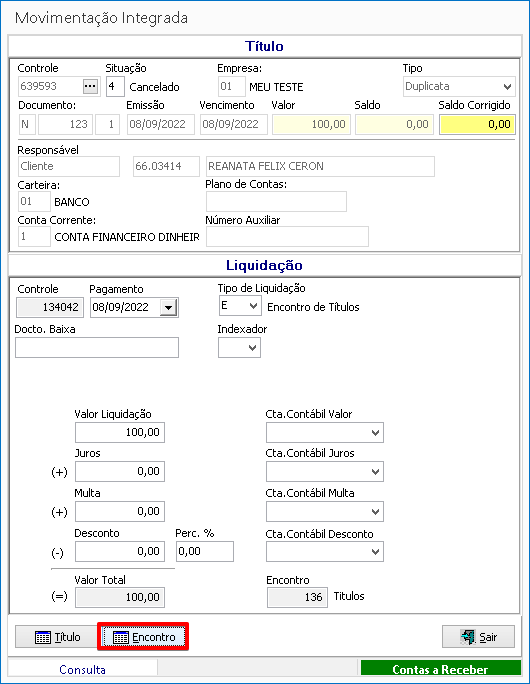Click the Vencimento date field
This screenshot has height=684, width=530.
click(233, 124)
